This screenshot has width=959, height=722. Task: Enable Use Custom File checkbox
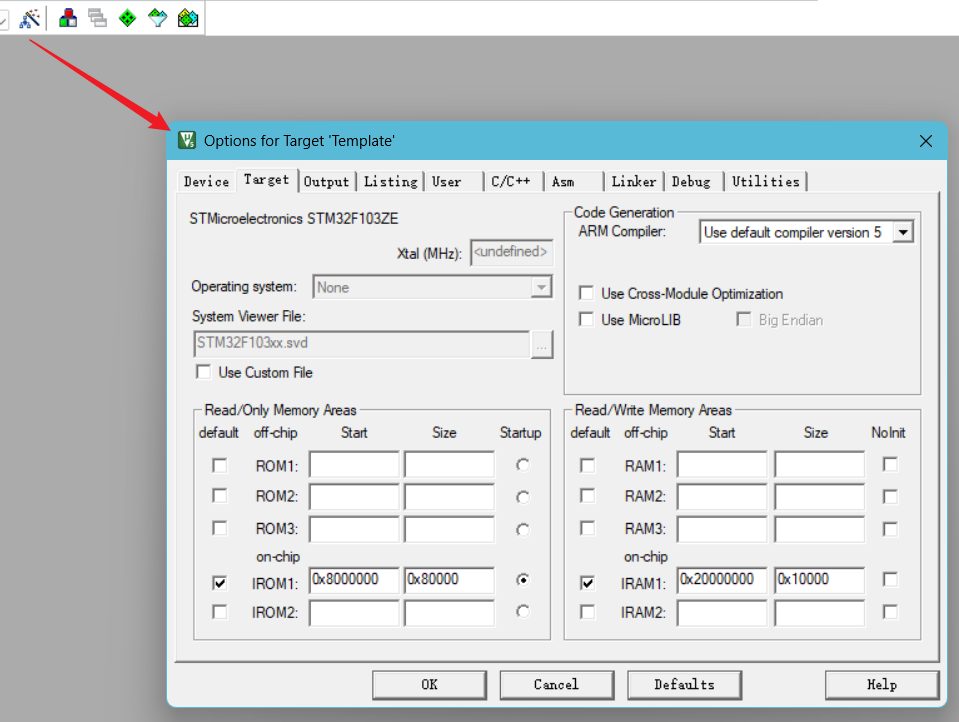203,372
